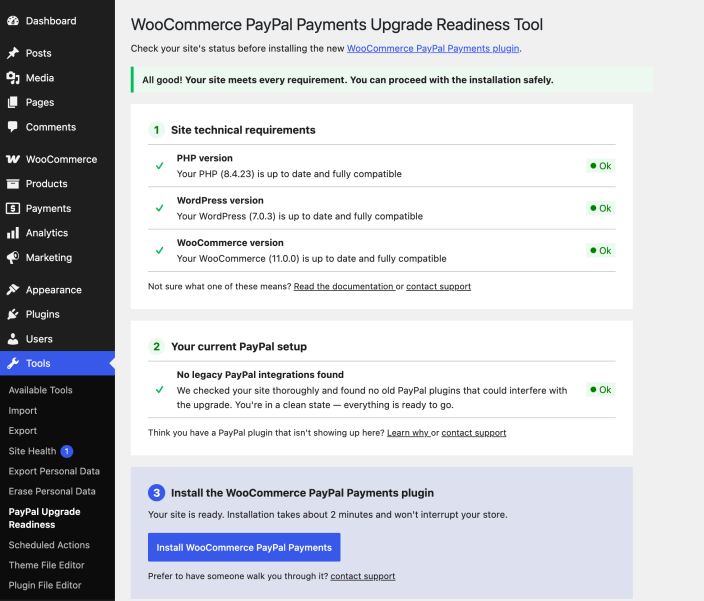The width and height of the screenshot is (704, 601).
Task: Click the Appearance paintbrush icon
Action: pos(13,290)
